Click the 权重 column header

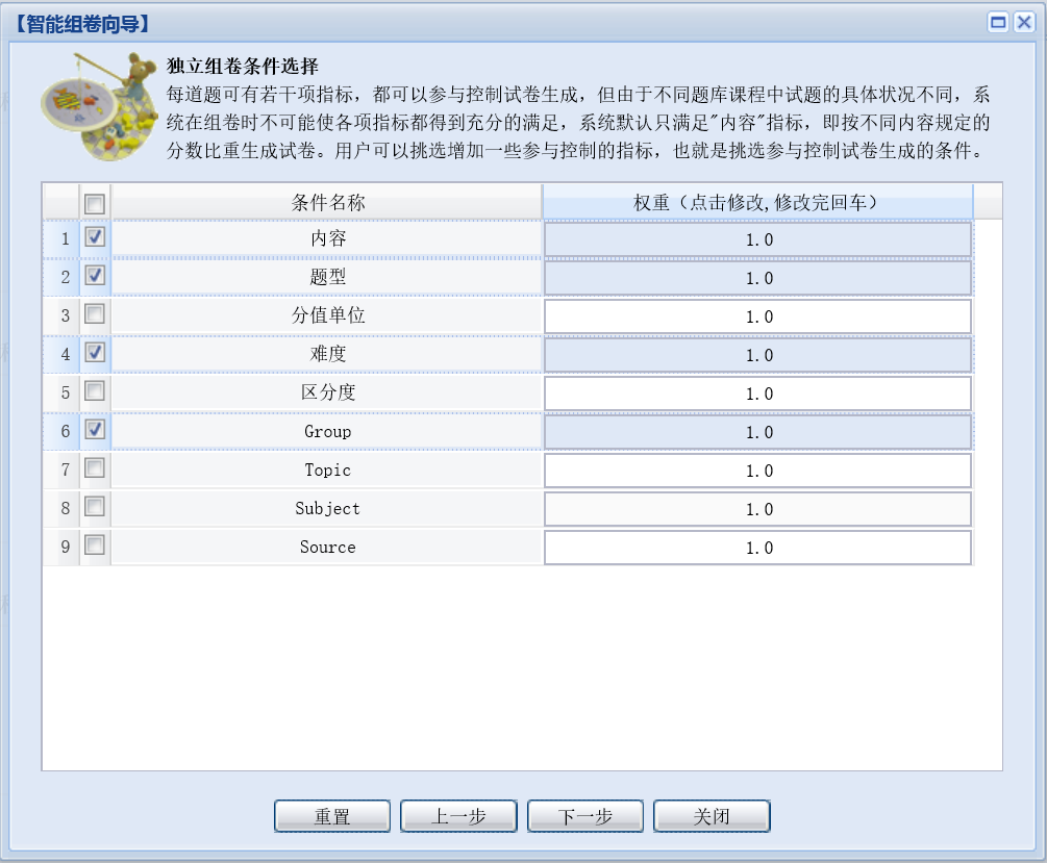click(757, 202)
